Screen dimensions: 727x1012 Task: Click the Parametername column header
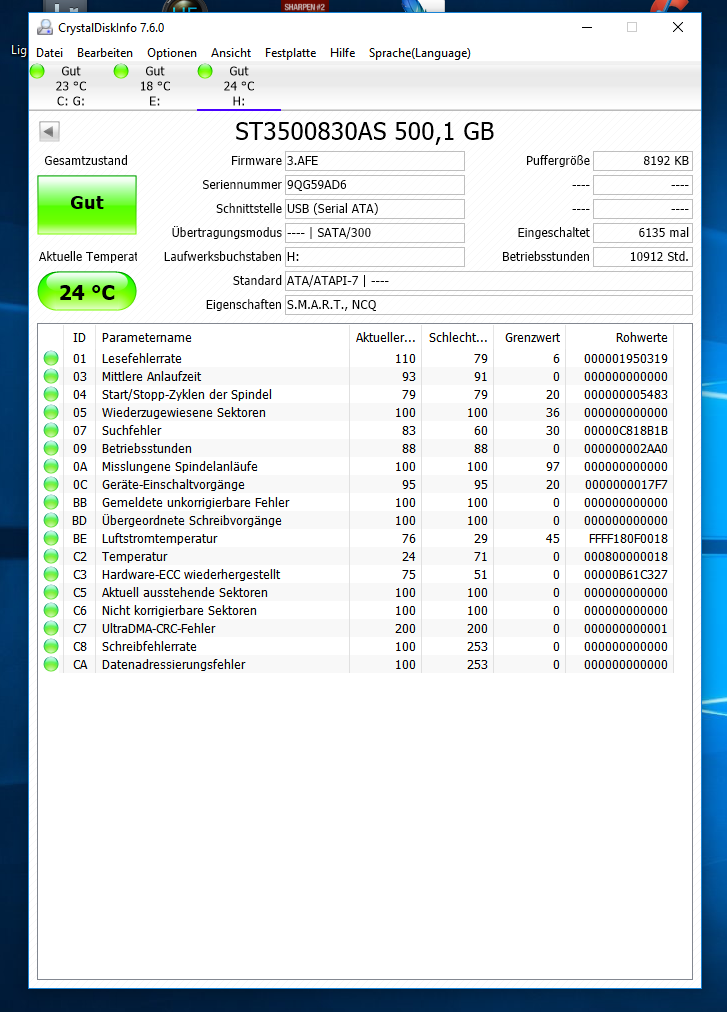[x=223, y=338]
